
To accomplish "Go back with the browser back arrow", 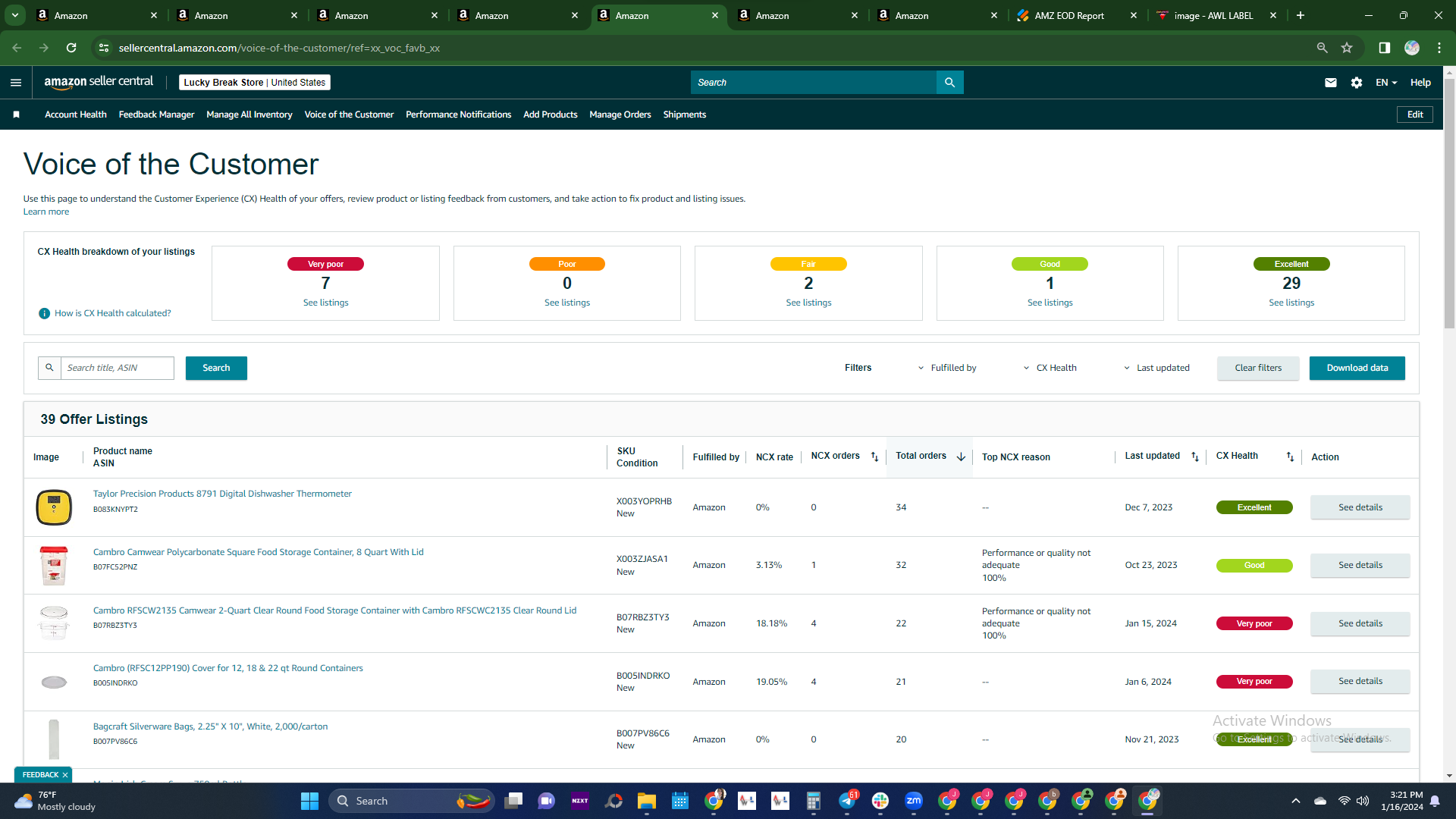I will 17,48.
